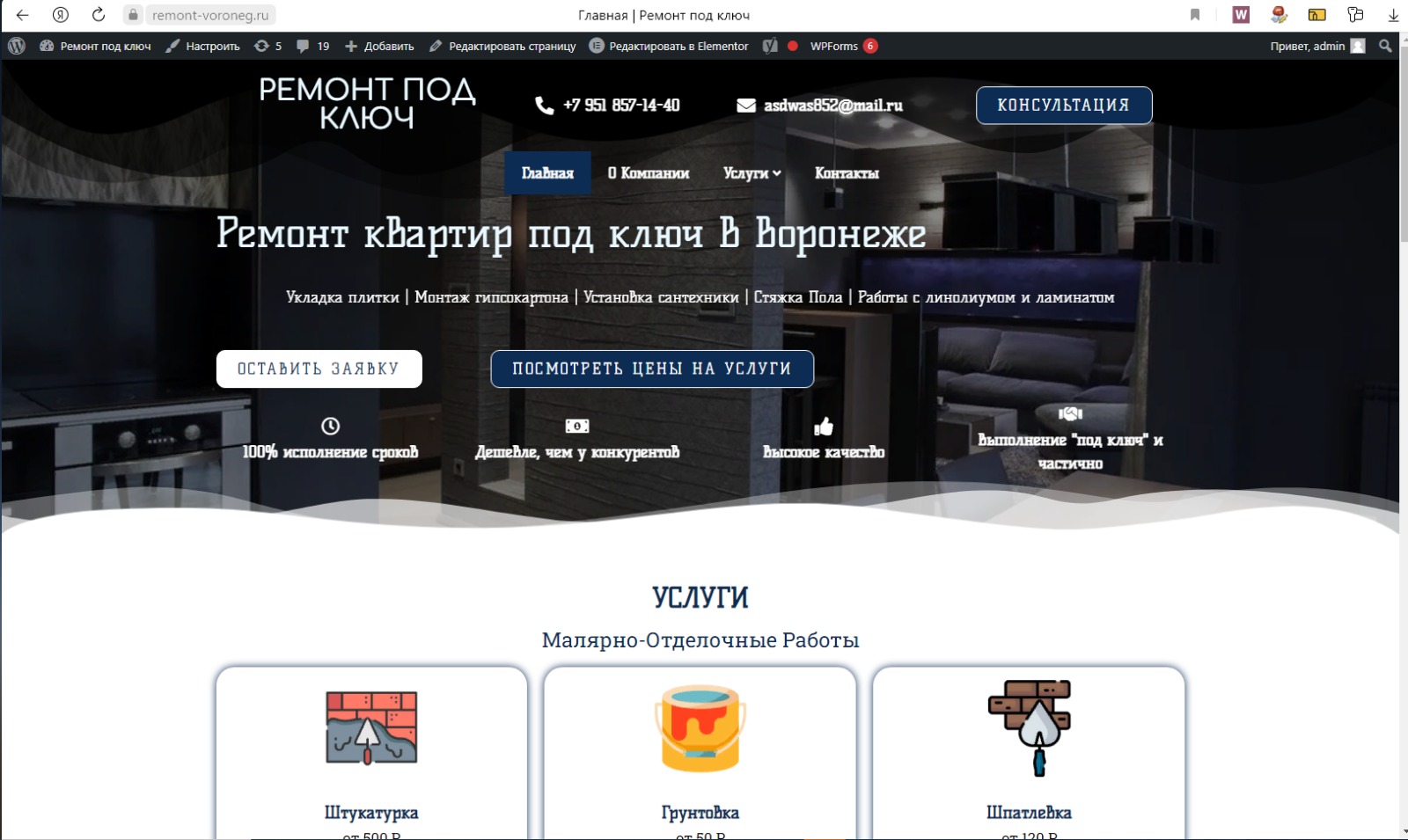Open the 'Контакты' menu item
The image size is (1408, 840).
click(847, 173)
